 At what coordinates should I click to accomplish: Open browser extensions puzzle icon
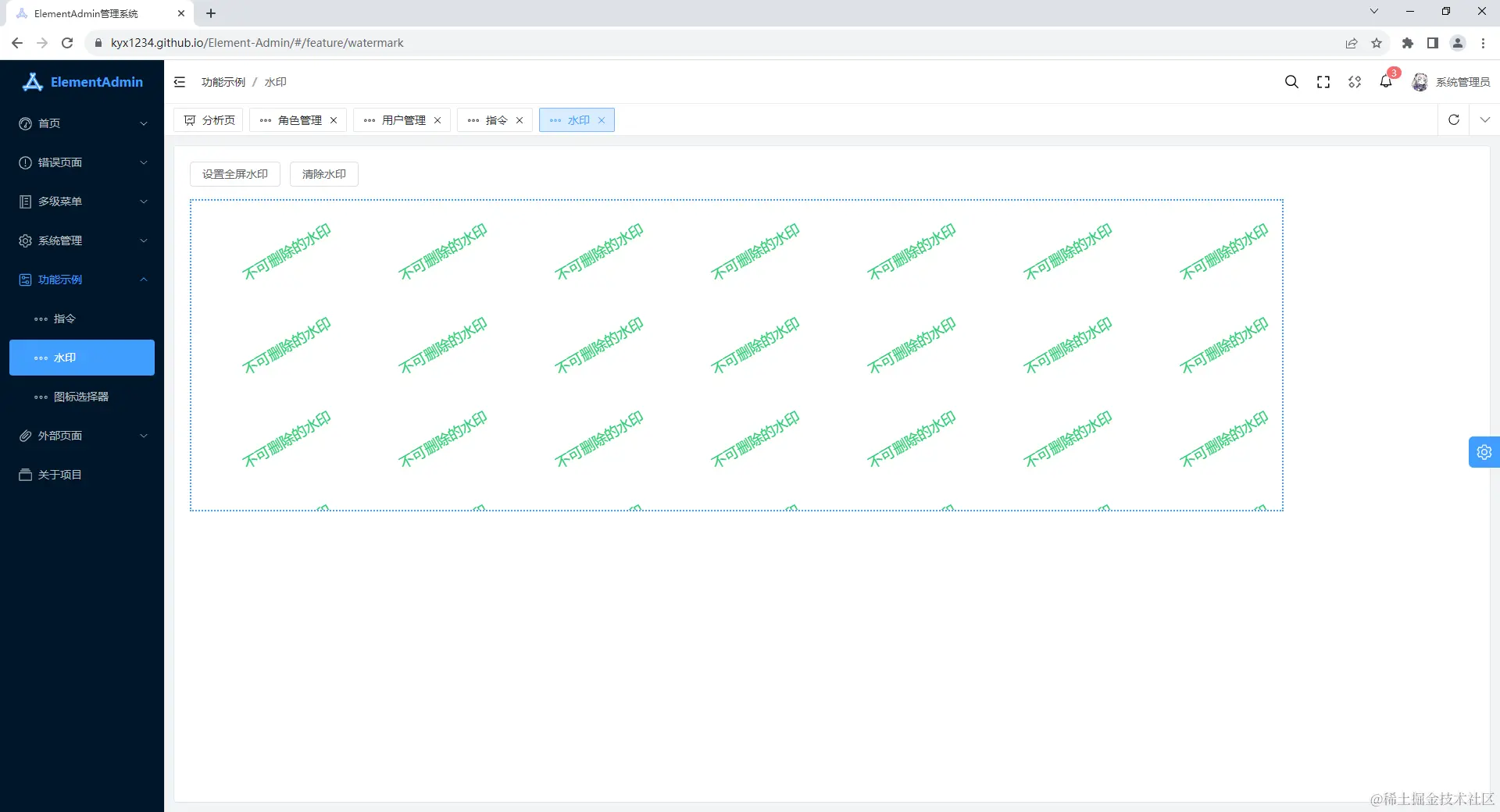tap(1408, 43)
